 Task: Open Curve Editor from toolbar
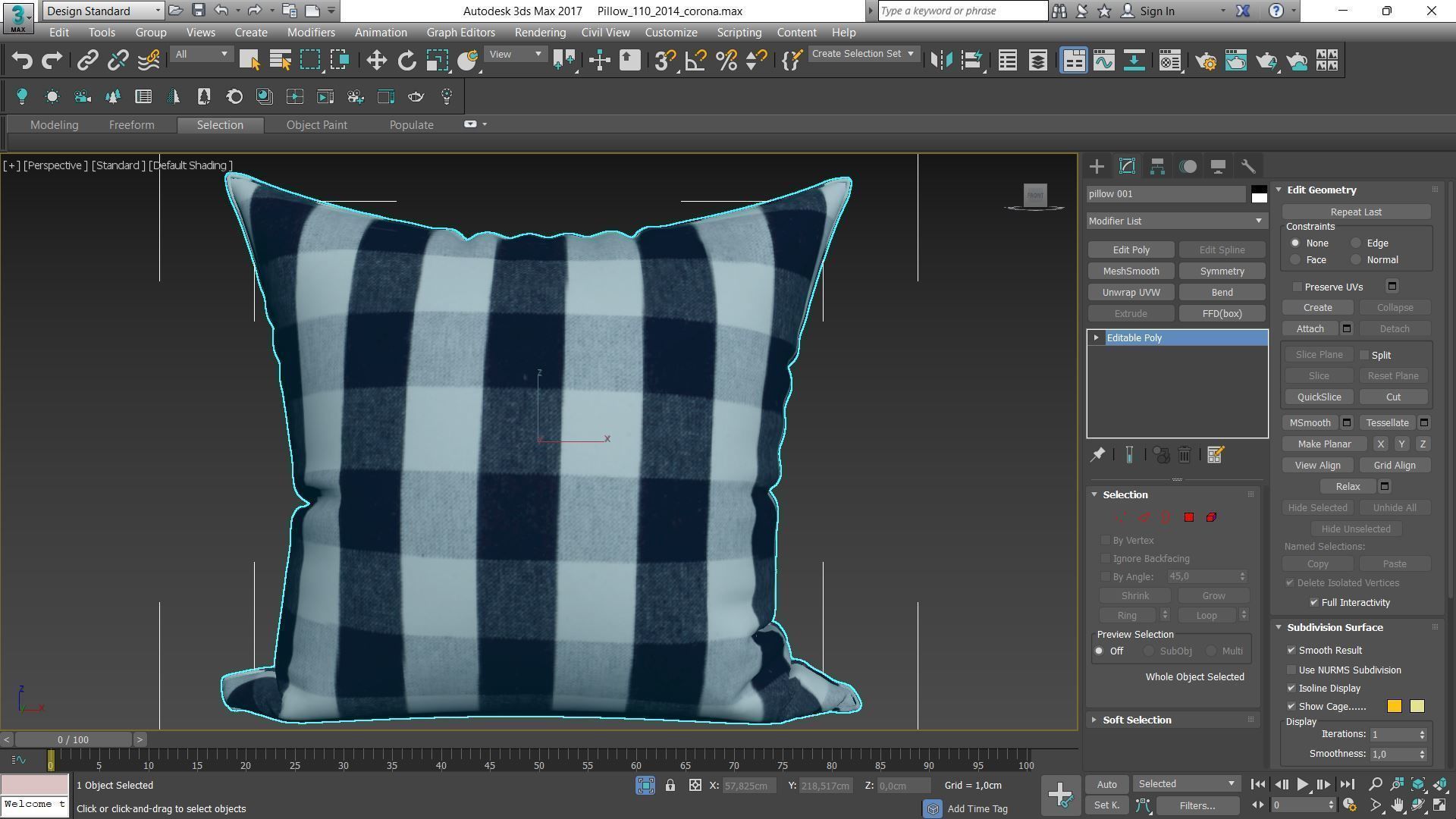pyautogui.click(x=1104, y=61)
